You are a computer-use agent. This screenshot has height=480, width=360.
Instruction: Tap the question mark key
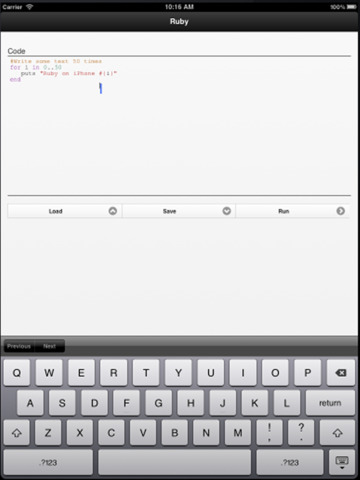coord(301,433)
